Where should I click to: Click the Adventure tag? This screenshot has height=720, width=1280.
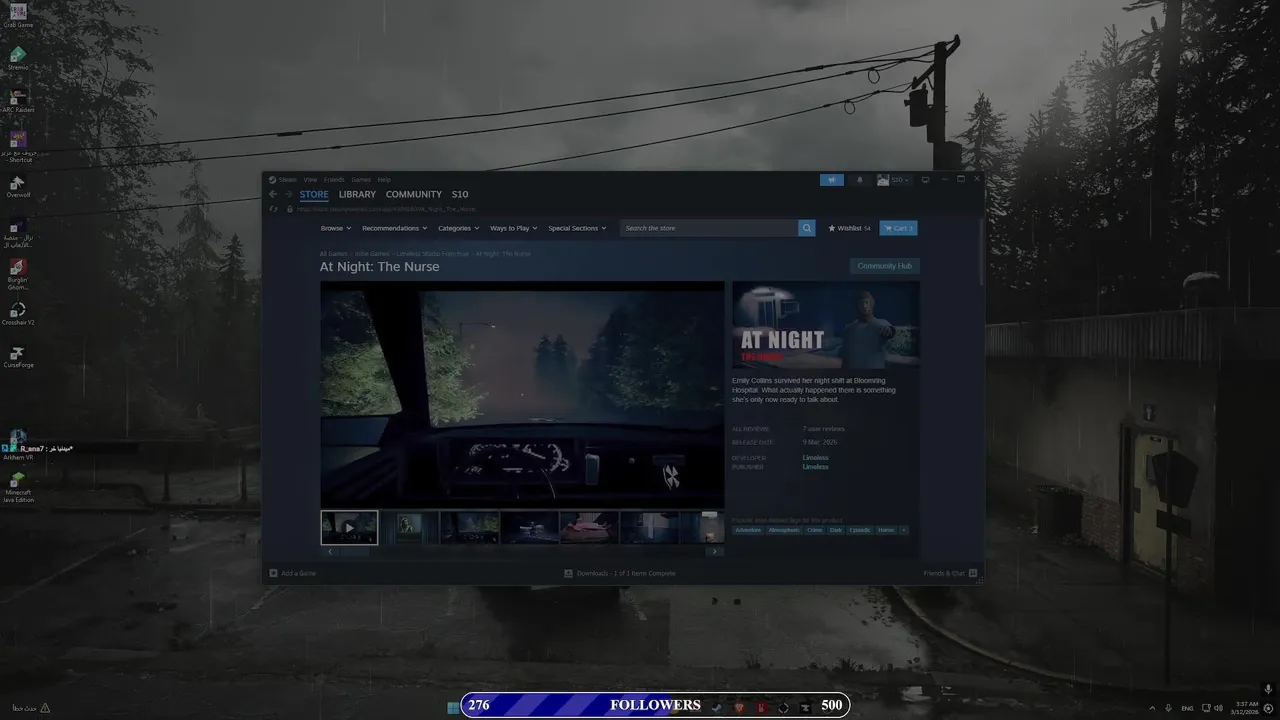748,530
